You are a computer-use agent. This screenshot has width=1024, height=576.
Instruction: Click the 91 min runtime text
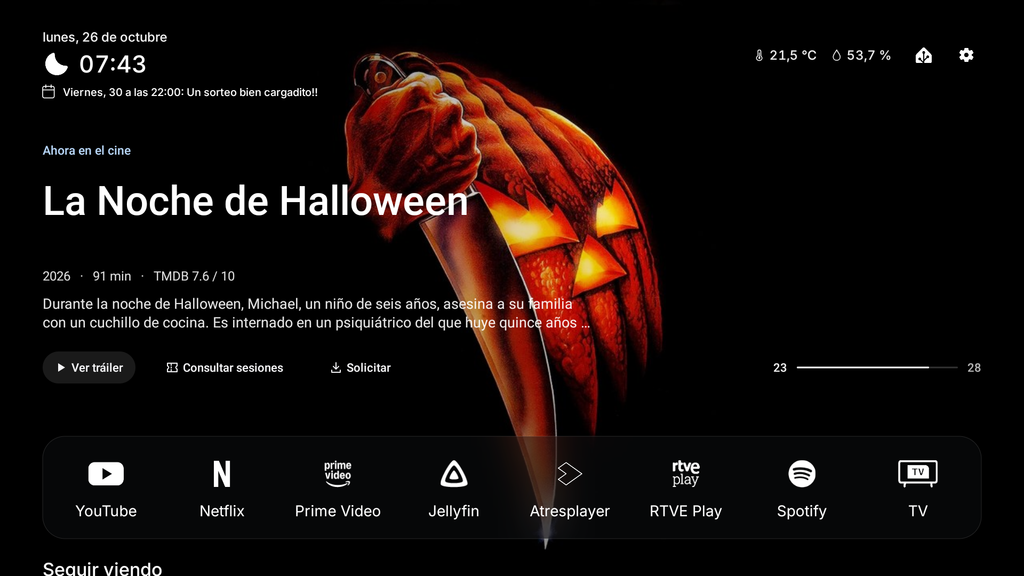tap(112, 276)
